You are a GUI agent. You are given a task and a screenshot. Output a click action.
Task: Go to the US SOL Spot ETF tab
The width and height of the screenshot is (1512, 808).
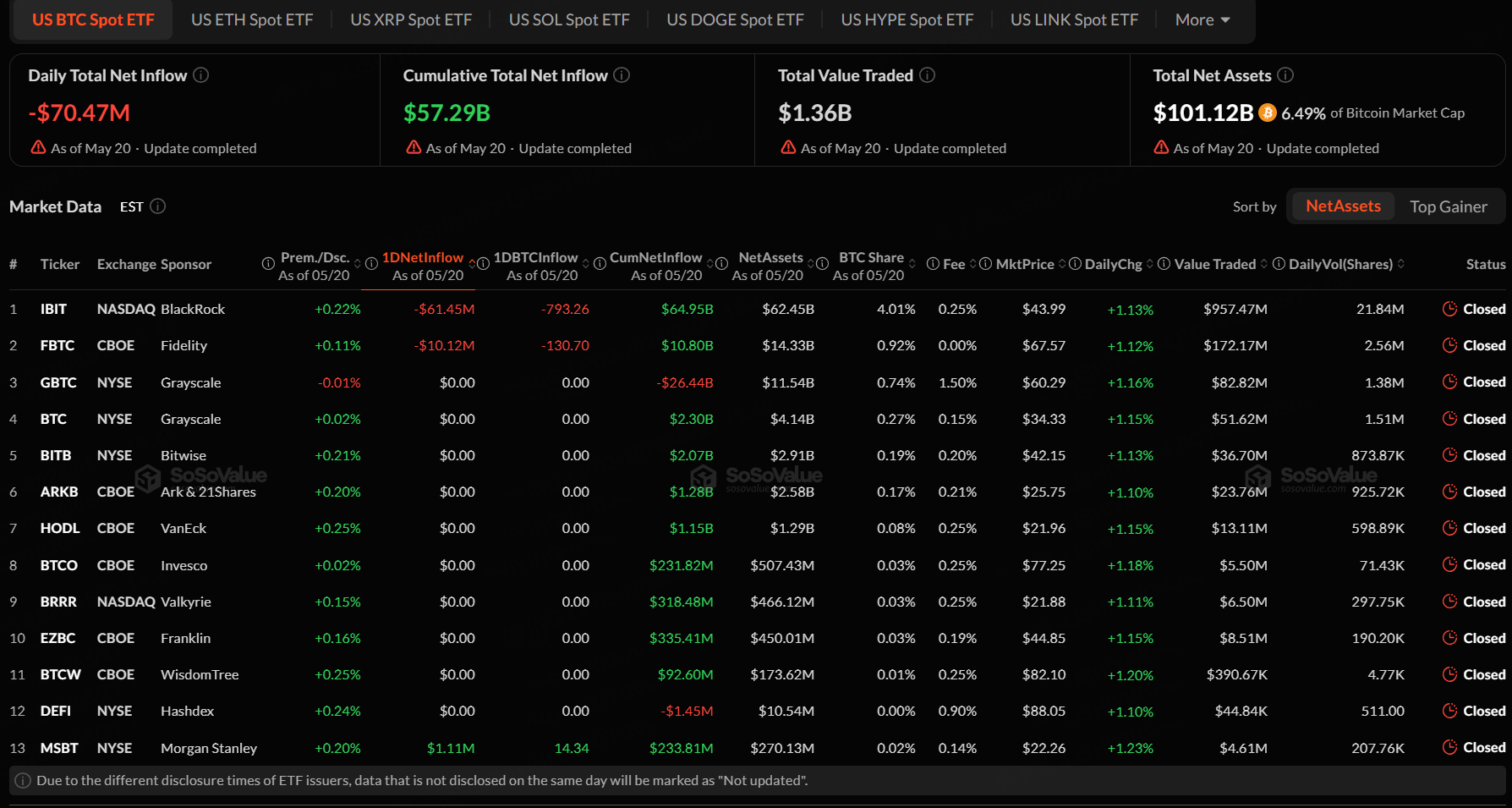point(569,19)
